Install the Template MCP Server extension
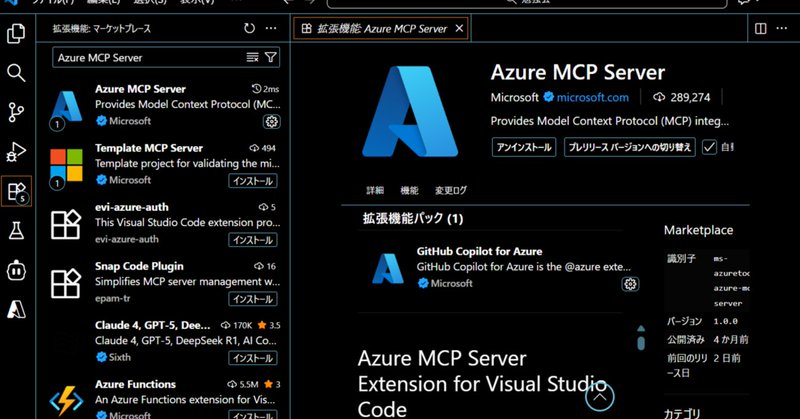This screenshot has height=419, width=800. [x=253, y=181]
